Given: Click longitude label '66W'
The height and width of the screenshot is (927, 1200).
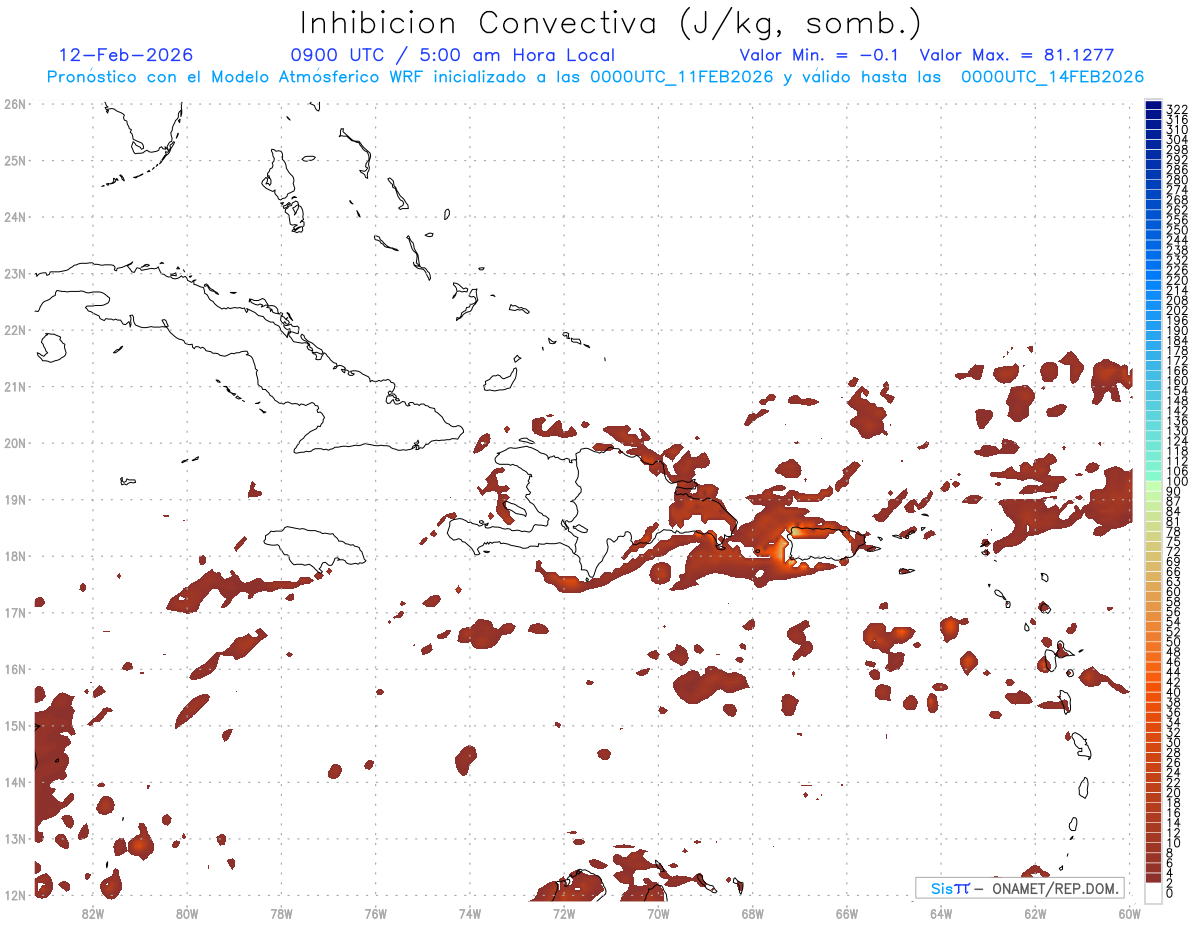Looking at the screenshot, I should coord(847,913).
